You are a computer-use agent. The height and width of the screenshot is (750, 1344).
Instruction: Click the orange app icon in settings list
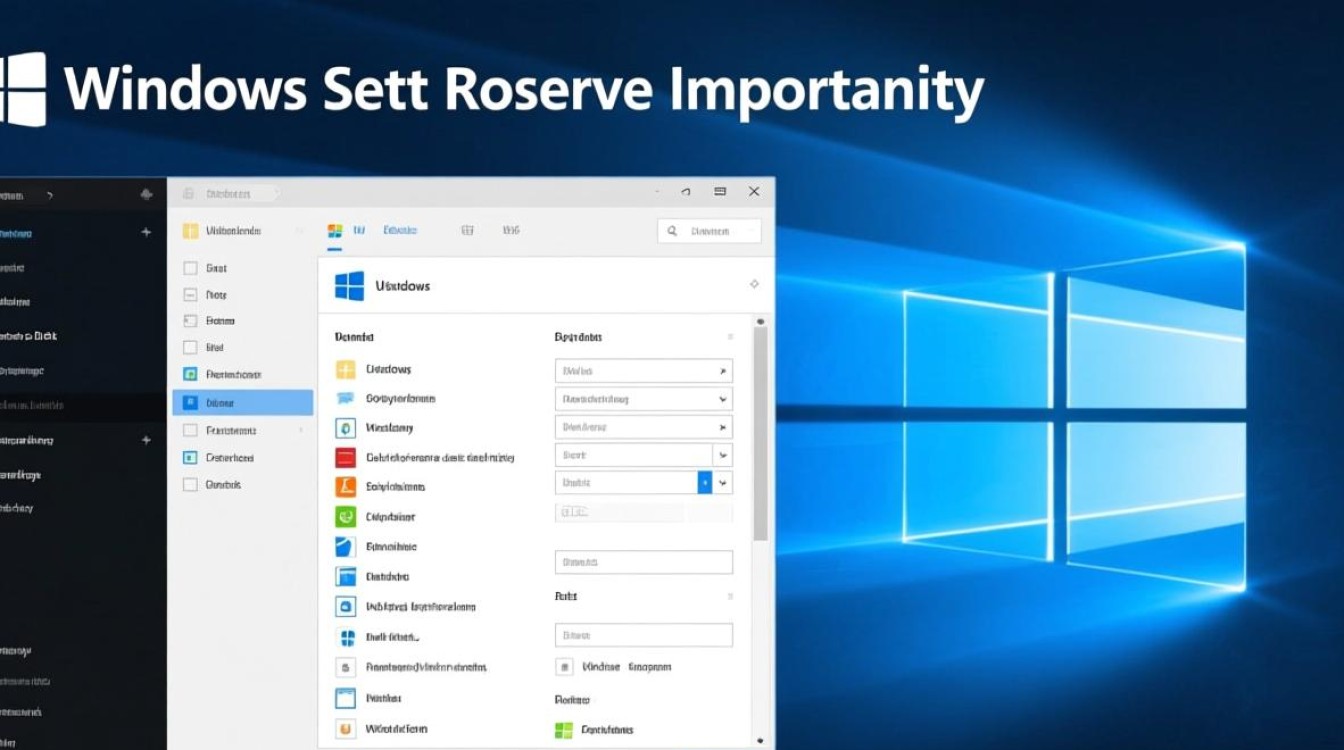tap(345, 487)
